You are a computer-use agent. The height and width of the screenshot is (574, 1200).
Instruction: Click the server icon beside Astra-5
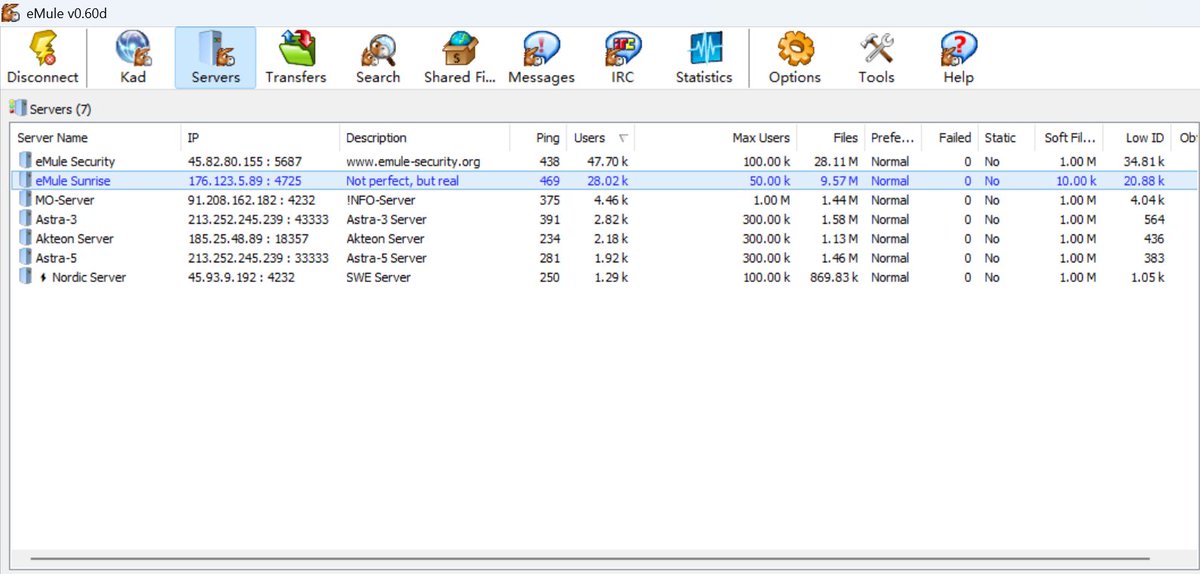[x=25, y=258]
